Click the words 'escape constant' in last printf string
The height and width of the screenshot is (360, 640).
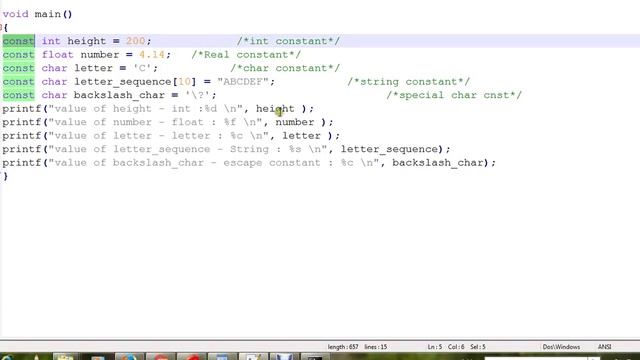click(x=272, y=163)
